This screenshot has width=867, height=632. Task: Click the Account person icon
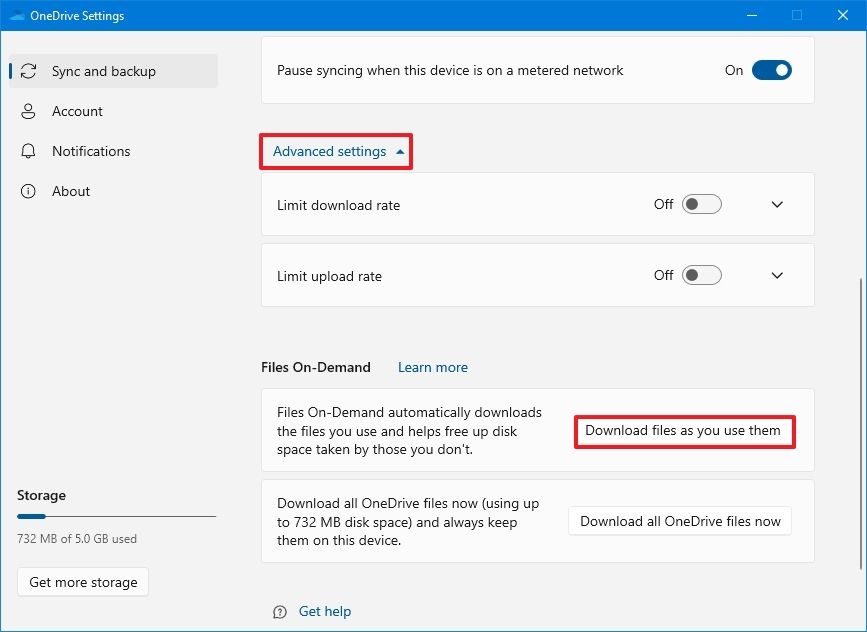(x=28, y=111)
